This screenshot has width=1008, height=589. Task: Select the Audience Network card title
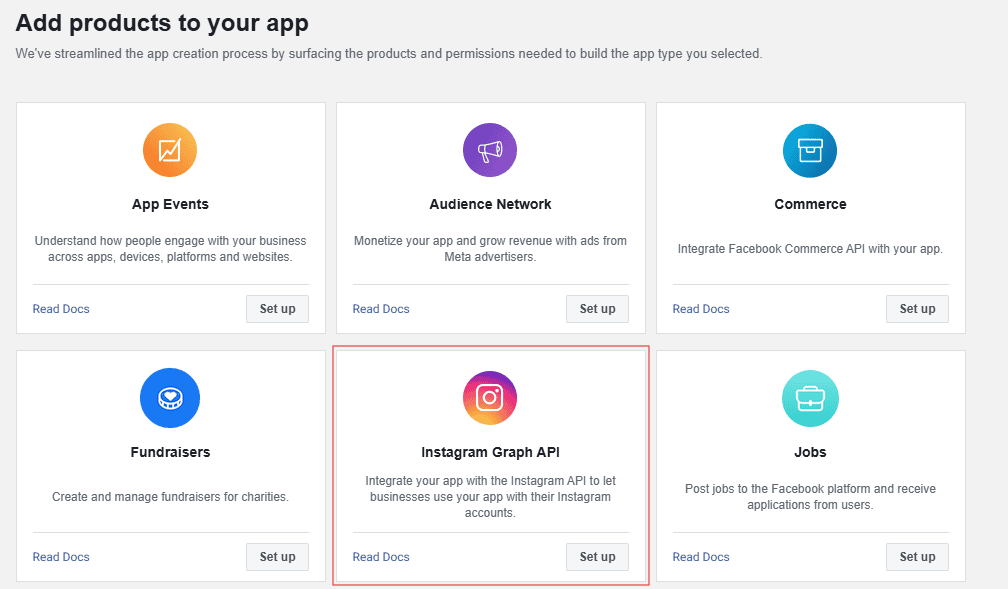pyautogui.click(x=490, y=204)
